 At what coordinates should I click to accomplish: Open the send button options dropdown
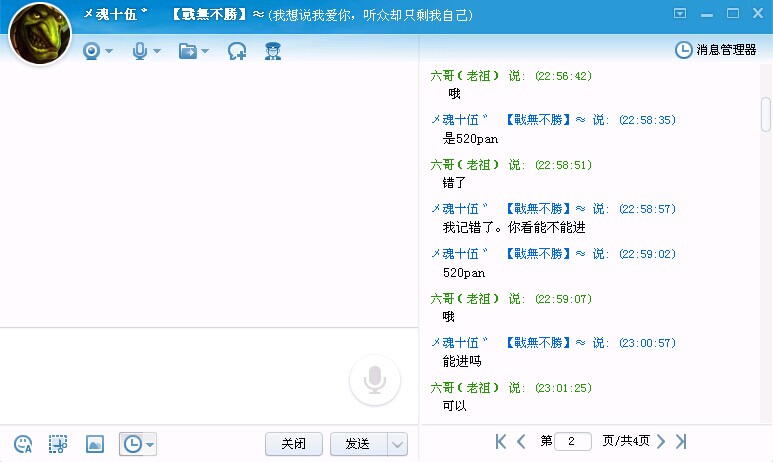(397, 444)
